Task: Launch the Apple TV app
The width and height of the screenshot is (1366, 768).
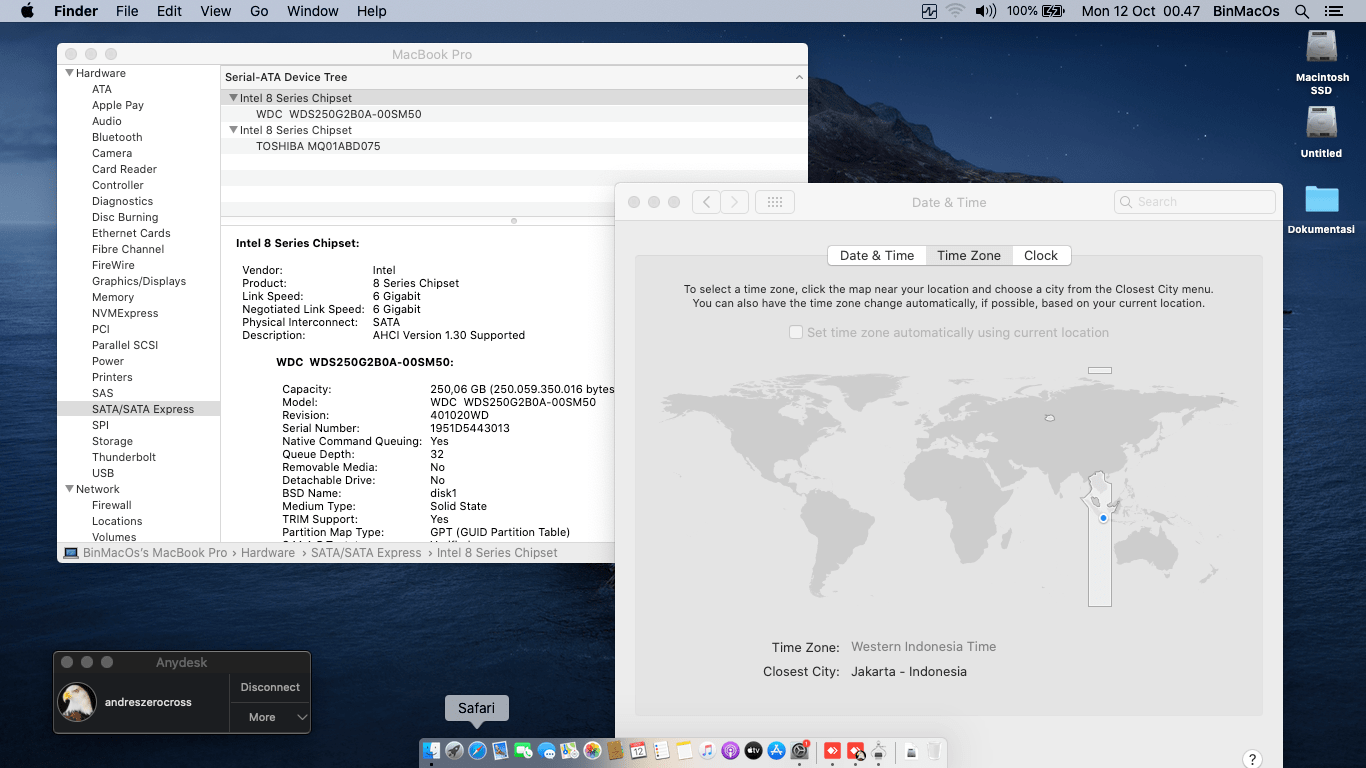Action: click(753, 751)
